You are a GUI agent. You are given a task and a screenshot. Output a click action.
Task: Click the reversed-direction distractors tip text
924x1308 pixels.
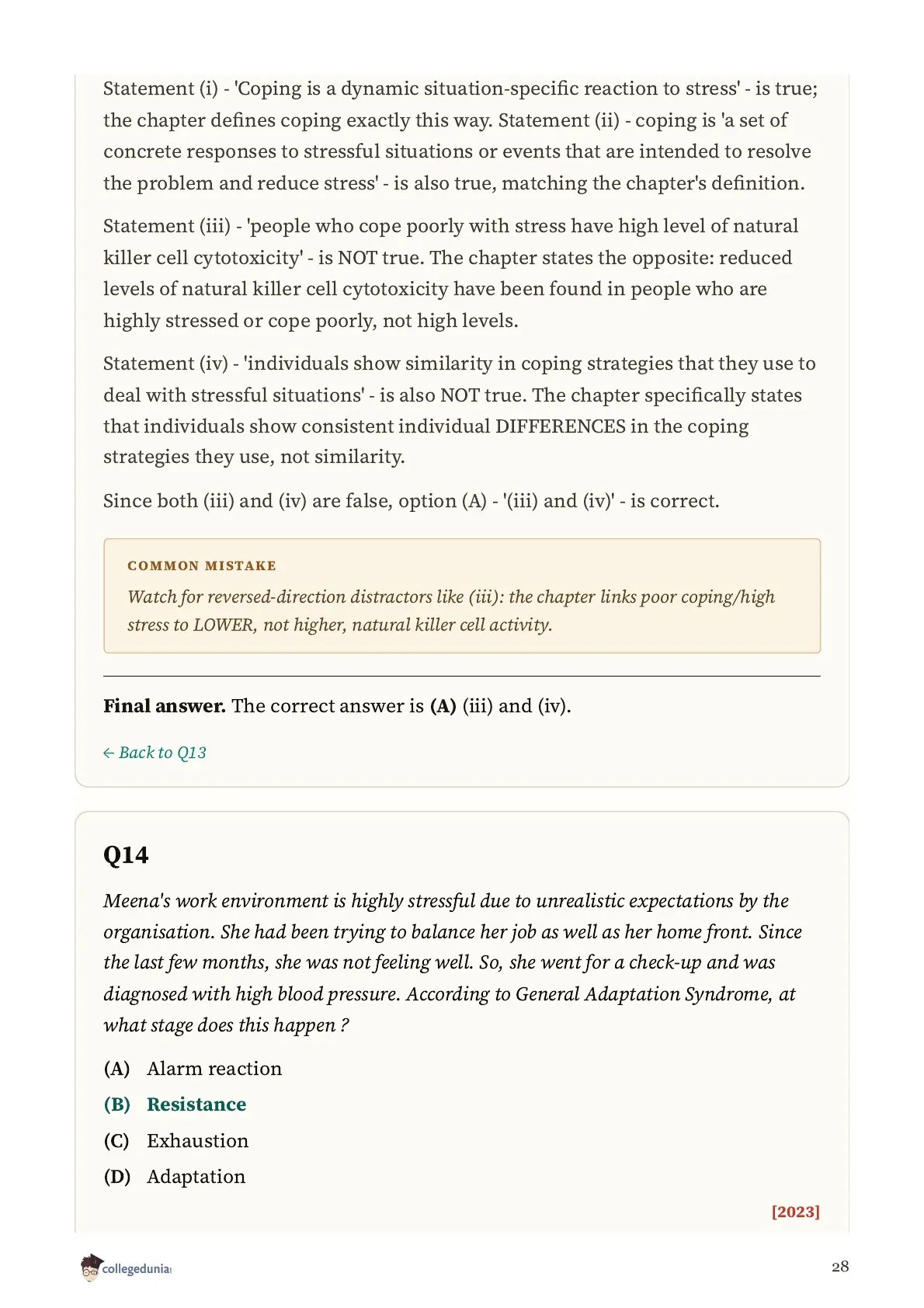coord(451,611)
